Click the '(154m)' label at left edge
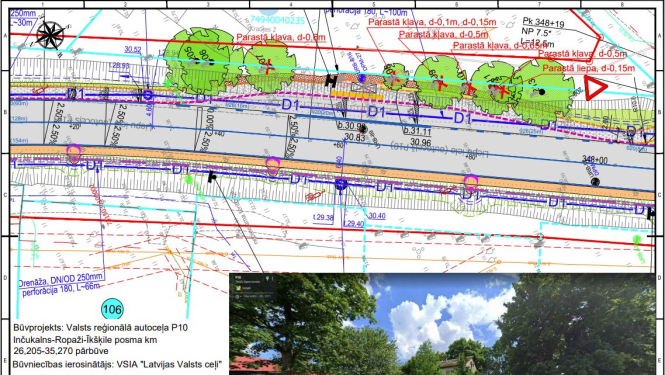 (19, 140)
